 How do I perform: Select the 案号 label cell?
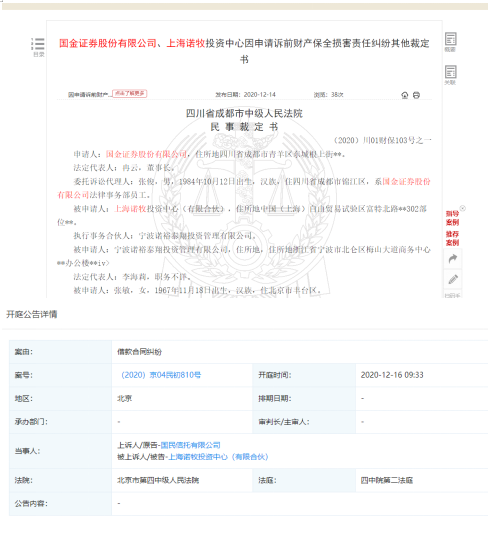tap(60, 375)
